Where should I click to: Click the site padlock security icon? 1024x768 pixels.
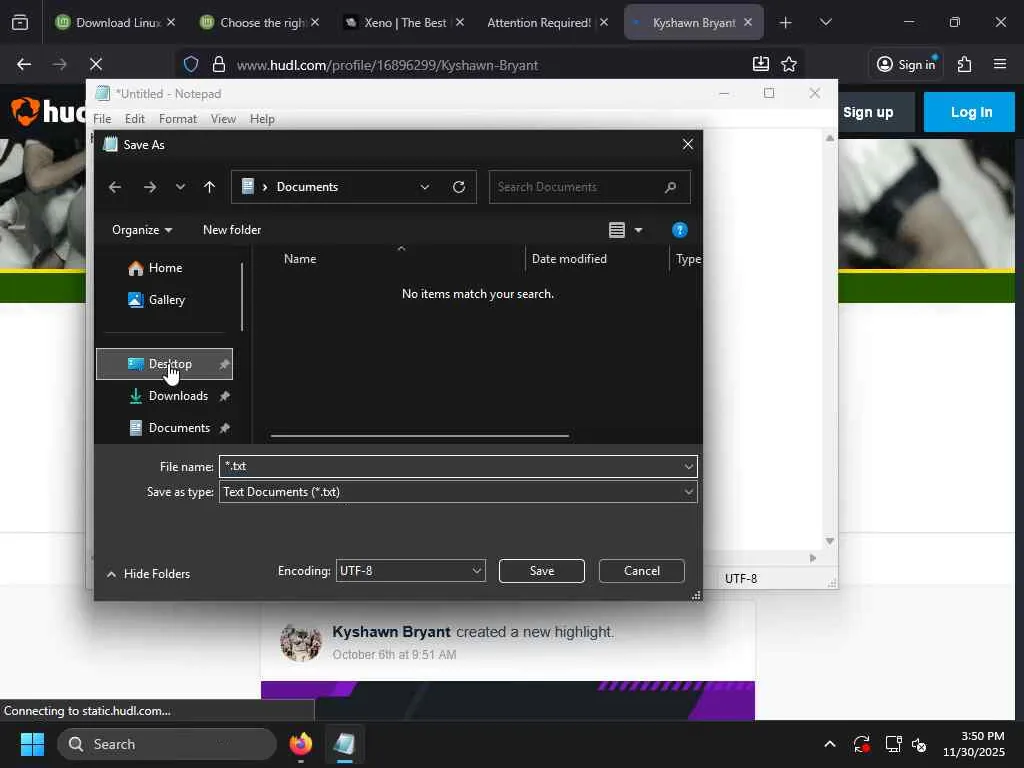[x=219, y=65]
